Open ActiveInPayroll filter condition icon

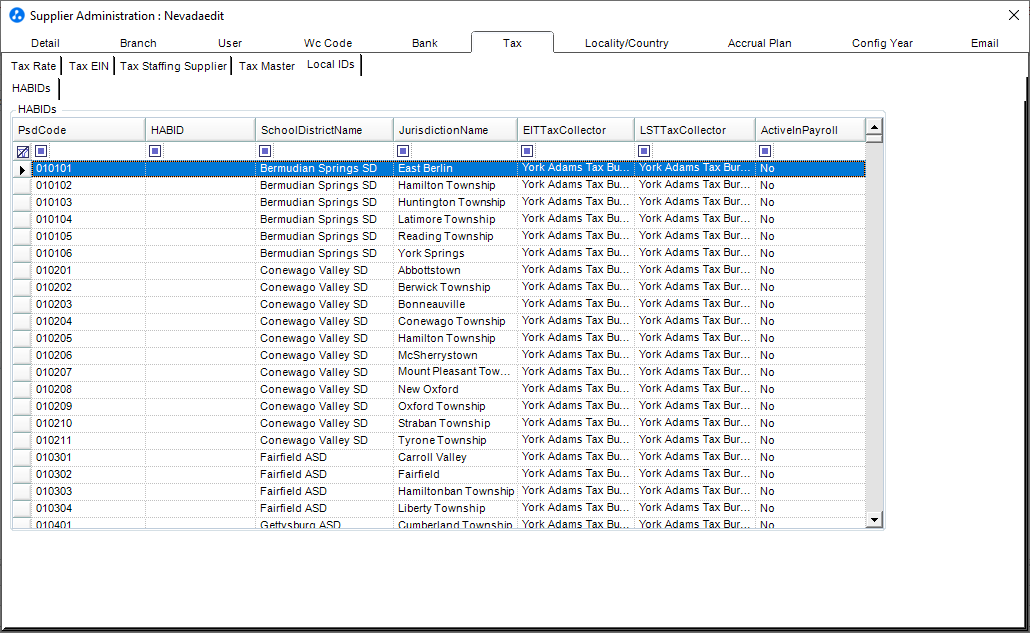[x=765, y=151]
